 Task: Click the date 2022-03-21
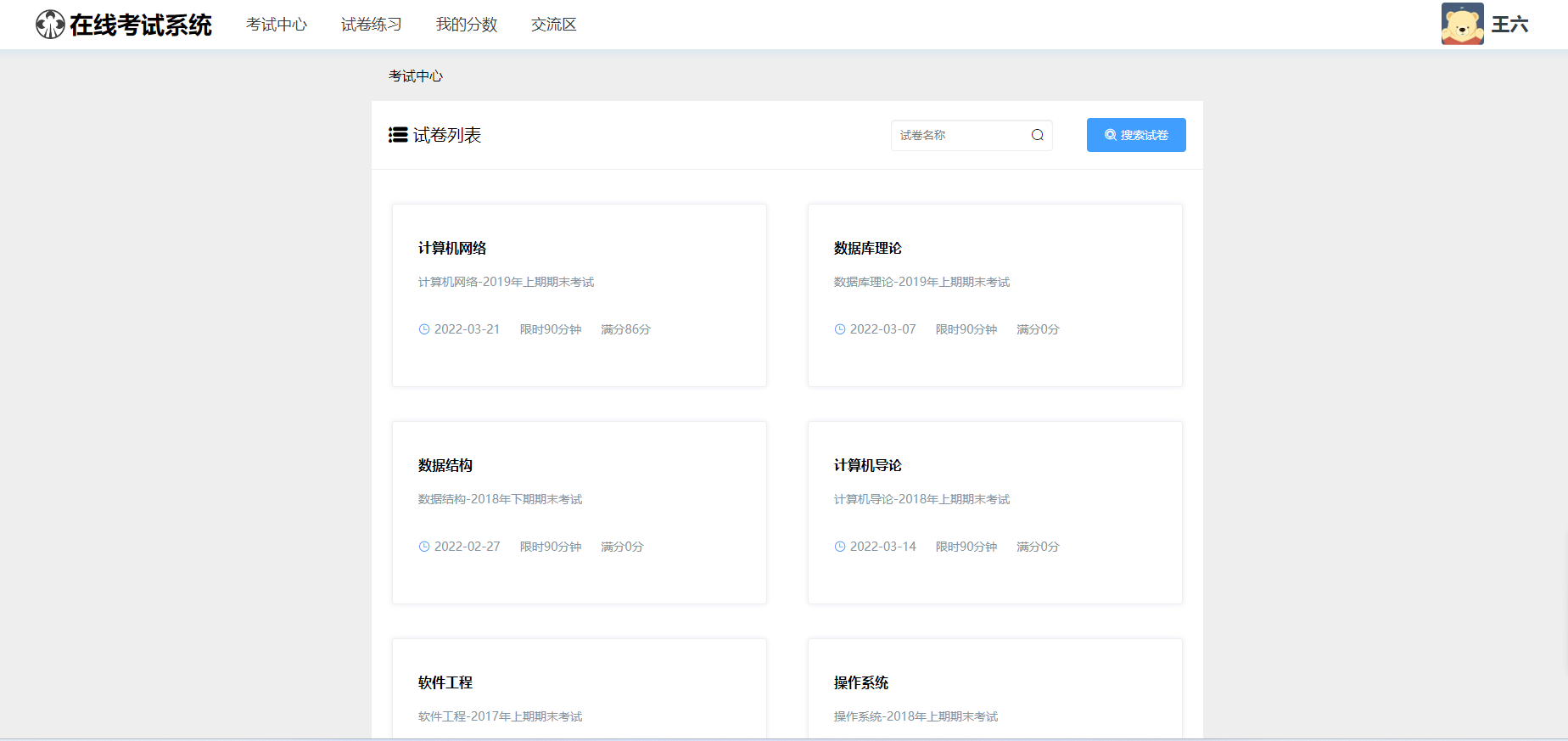pyautogui.click(x=468, y=329)
